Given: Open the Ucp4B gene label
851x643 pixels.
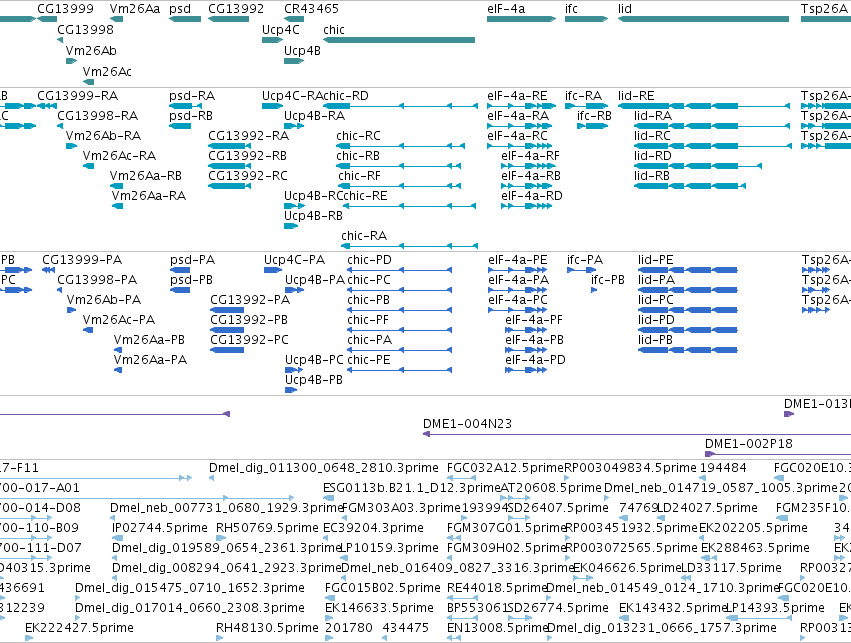Looking at the screenshot, I should [x=302, y=50].
